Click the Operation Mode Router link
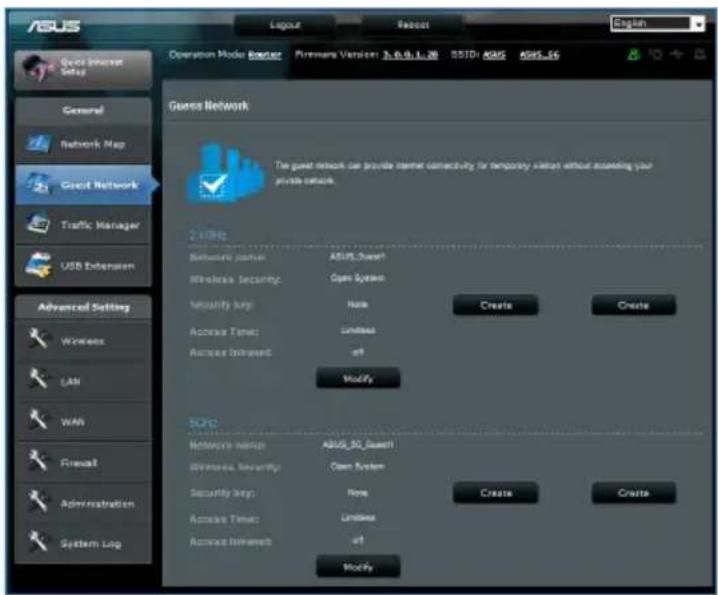This screenshot has height=595, width=718. click(x=265, y=55)
